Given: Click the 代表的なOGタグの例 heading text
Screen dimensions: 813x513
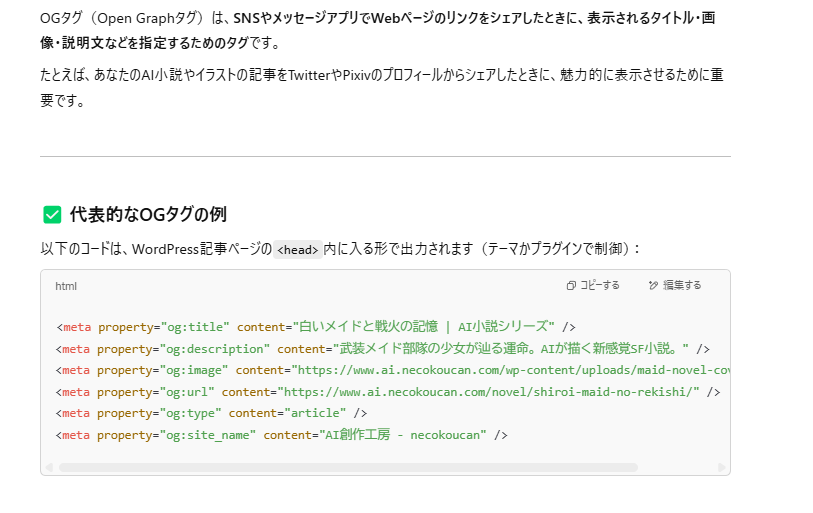Looking at the screenshot, I should click(x=148, y=214).
